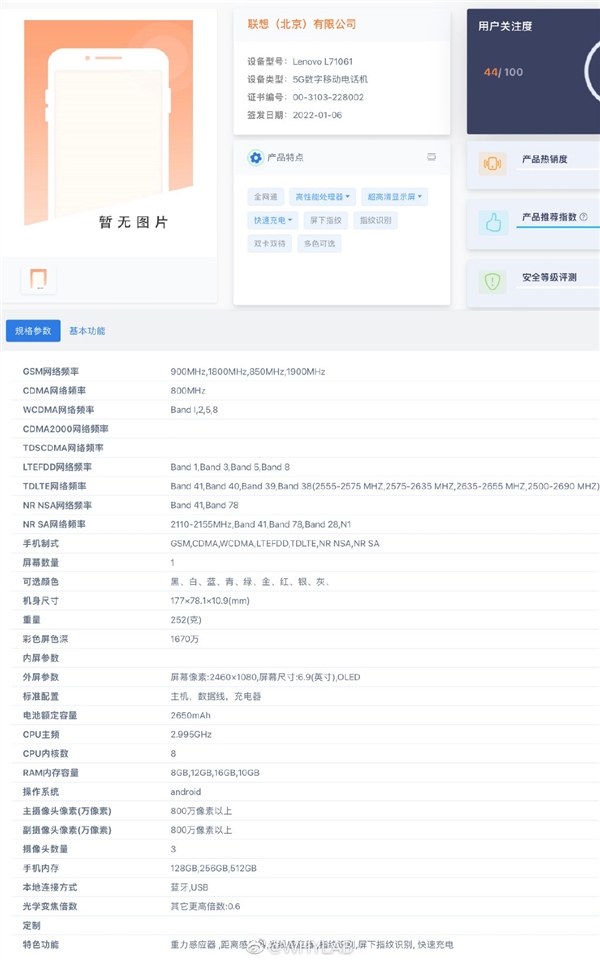Click the NR NSA value Band 41,Band 78
The height and width of the screenshot is (960, 600).
pyautogui.click(x=204, y=505)
